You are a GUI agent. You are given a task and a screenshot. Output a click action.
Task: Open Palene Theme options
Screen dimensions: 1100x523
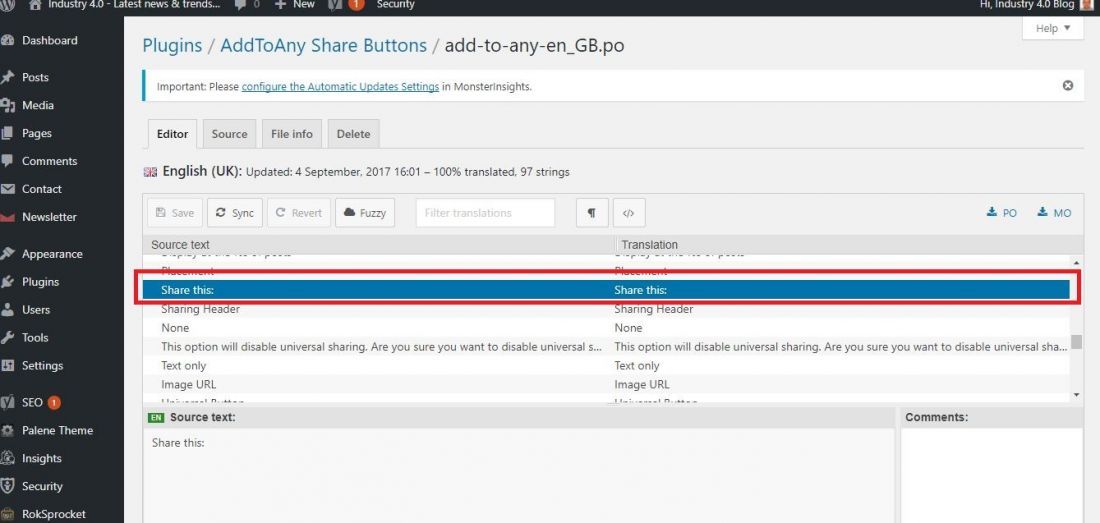coord(57,430)
